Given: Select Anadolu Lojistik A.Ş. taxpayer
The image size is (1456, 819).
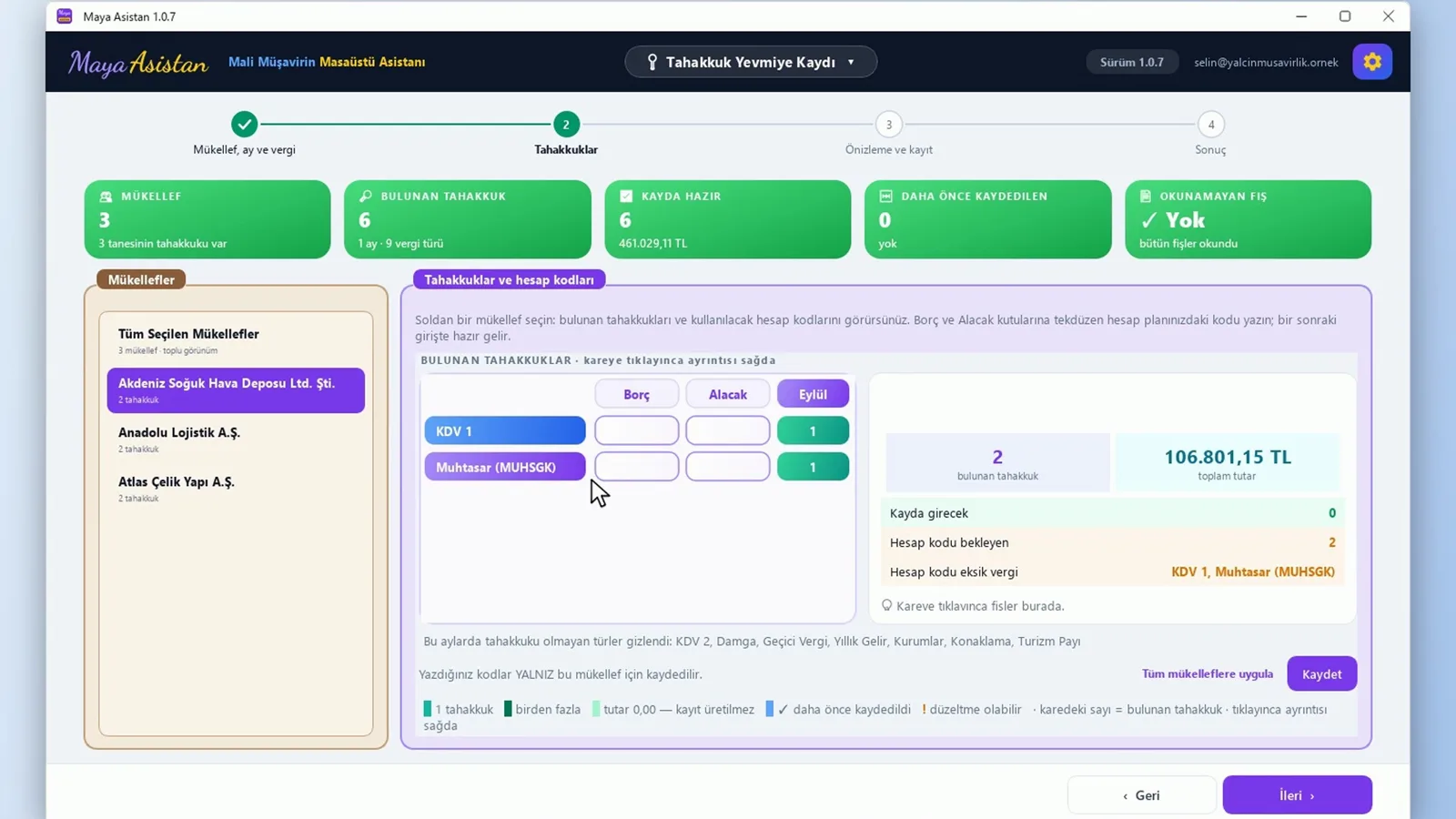Looking at the screenshot, I should coord(236,440).
